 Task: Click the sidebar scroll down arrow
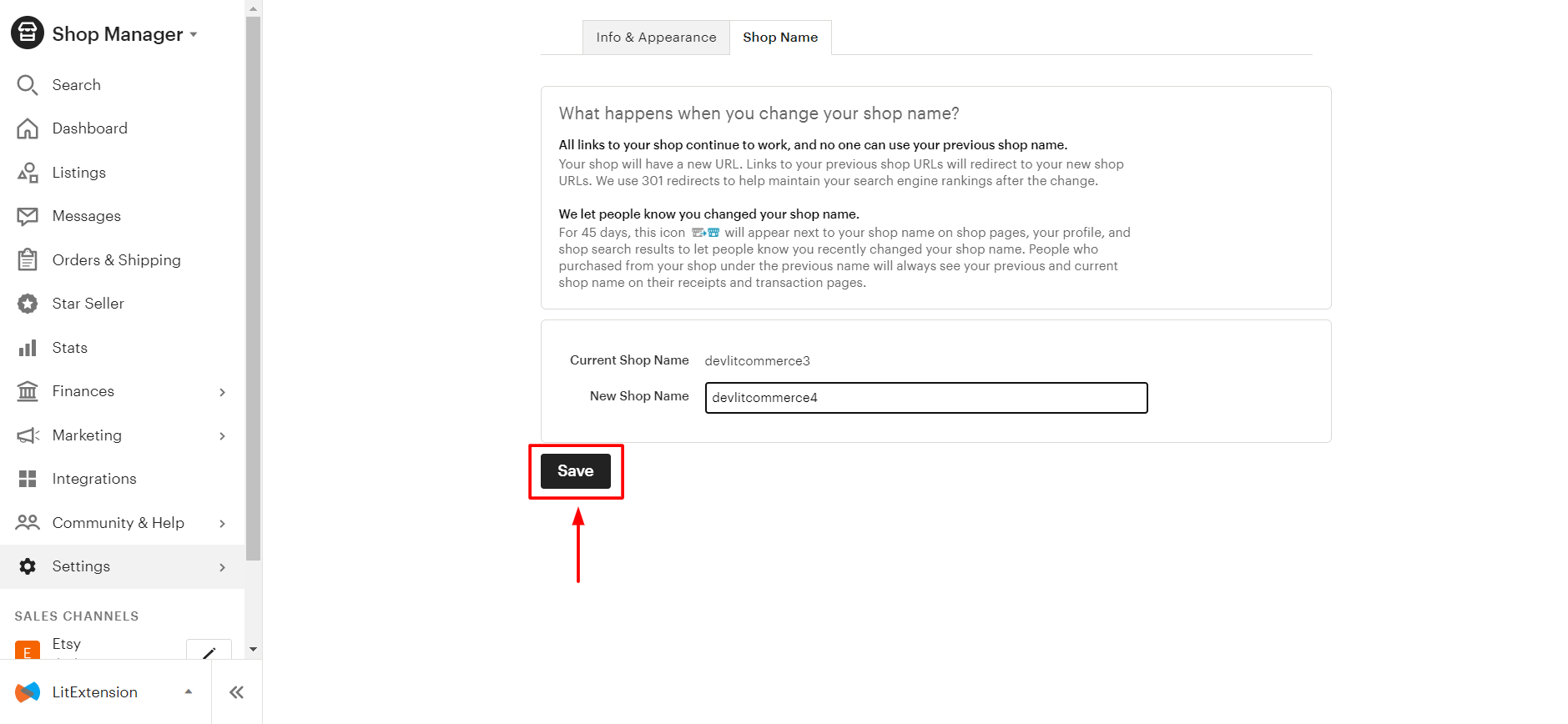click(254, 649)
